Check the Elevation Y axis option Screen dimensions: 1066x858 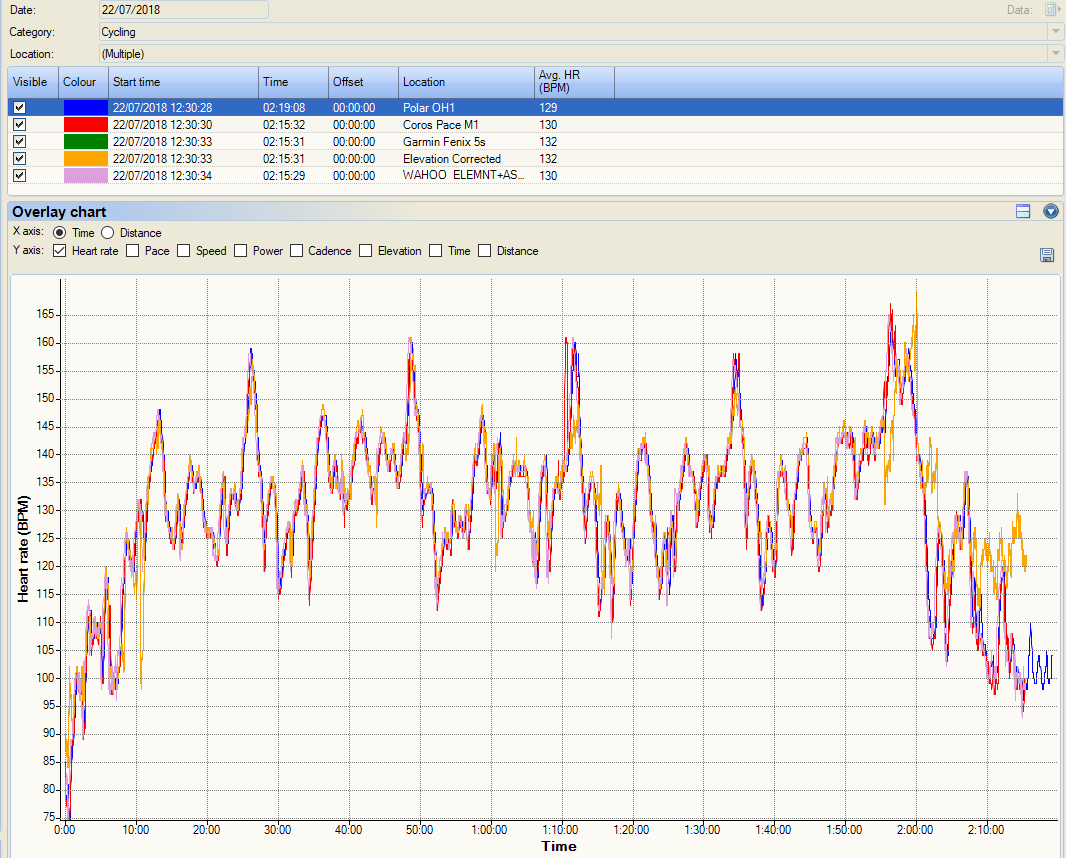pyautogui.click(x=366, y=251)
